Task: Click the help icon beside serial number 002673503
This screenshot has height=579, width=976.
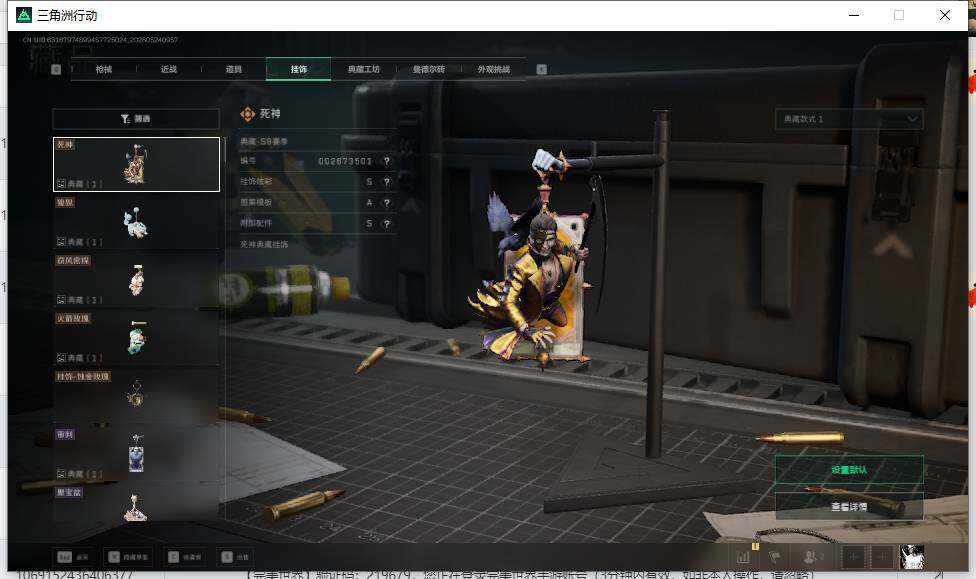Action: [x=387, y=161]
